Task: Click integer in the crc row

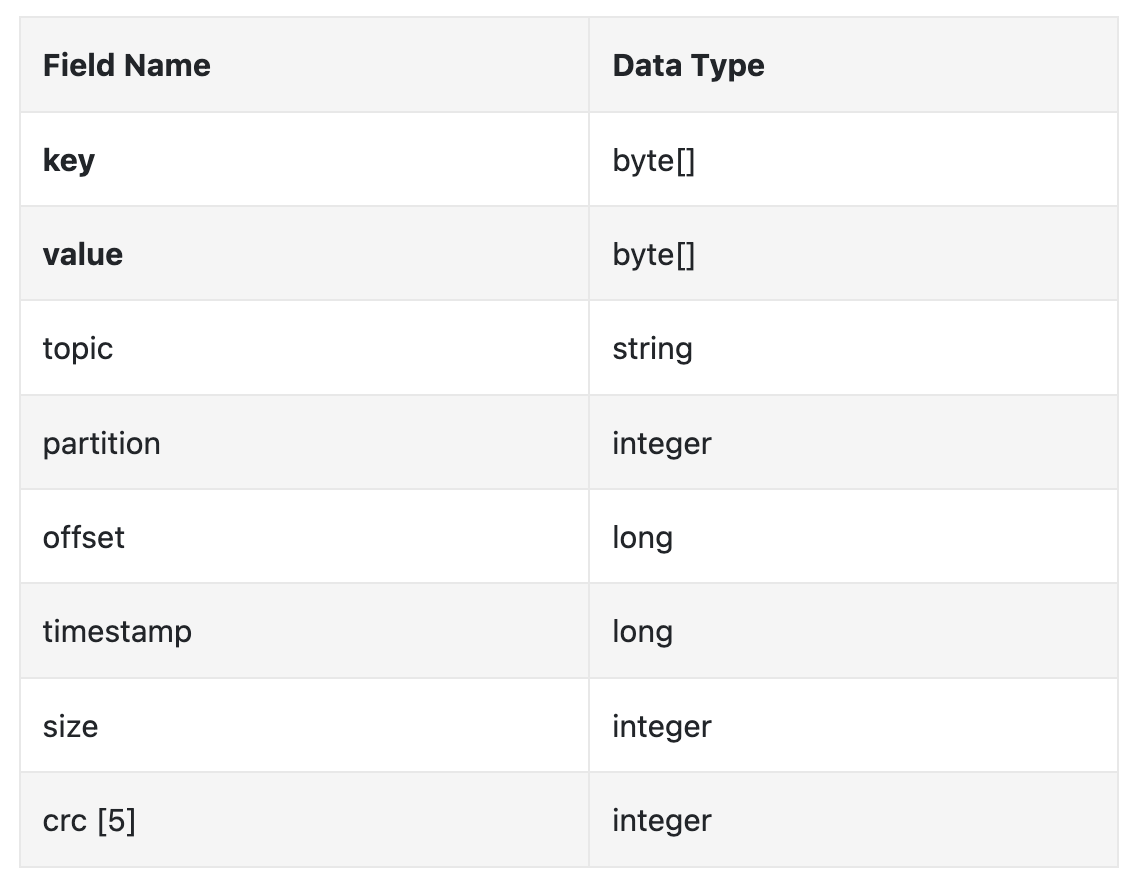Action: (661, 821)
